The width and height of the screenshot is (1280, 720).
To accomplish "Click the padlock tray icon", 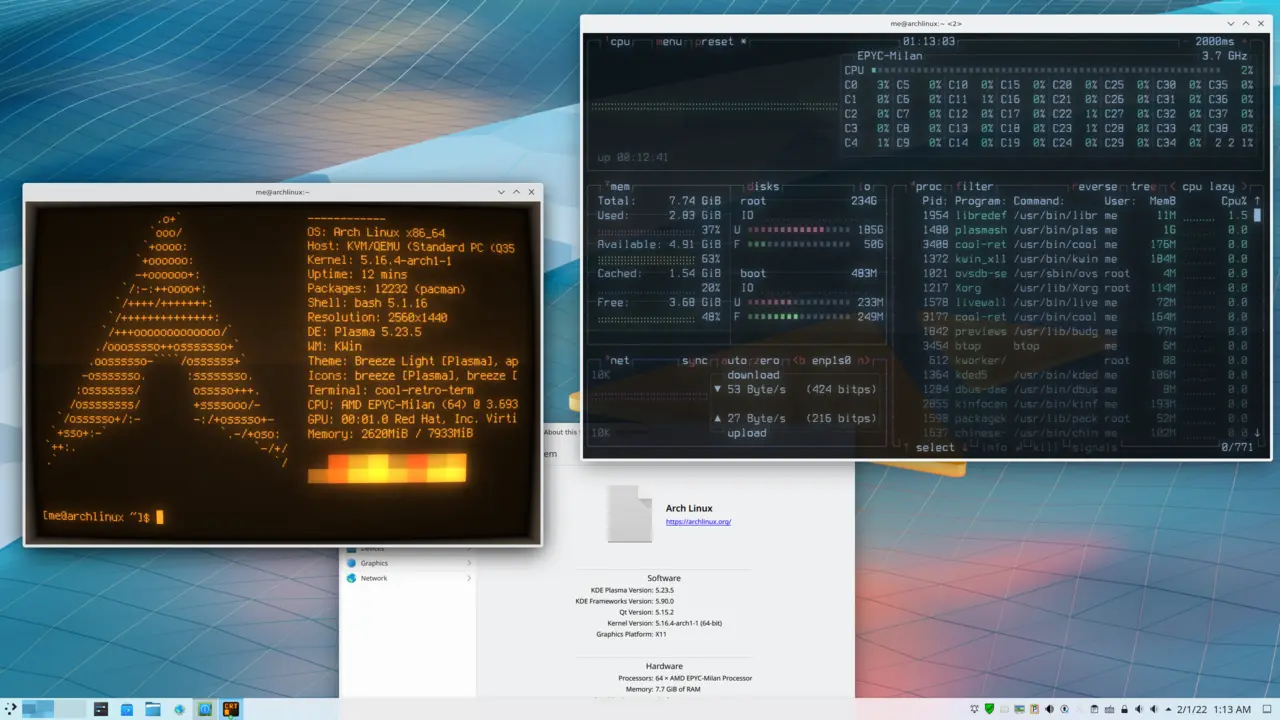I will click(1124, 709).
